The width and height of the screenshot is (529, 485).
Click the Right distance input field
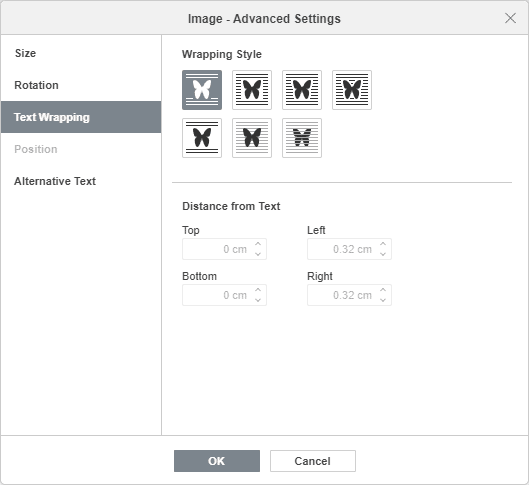tap(349, 295)
